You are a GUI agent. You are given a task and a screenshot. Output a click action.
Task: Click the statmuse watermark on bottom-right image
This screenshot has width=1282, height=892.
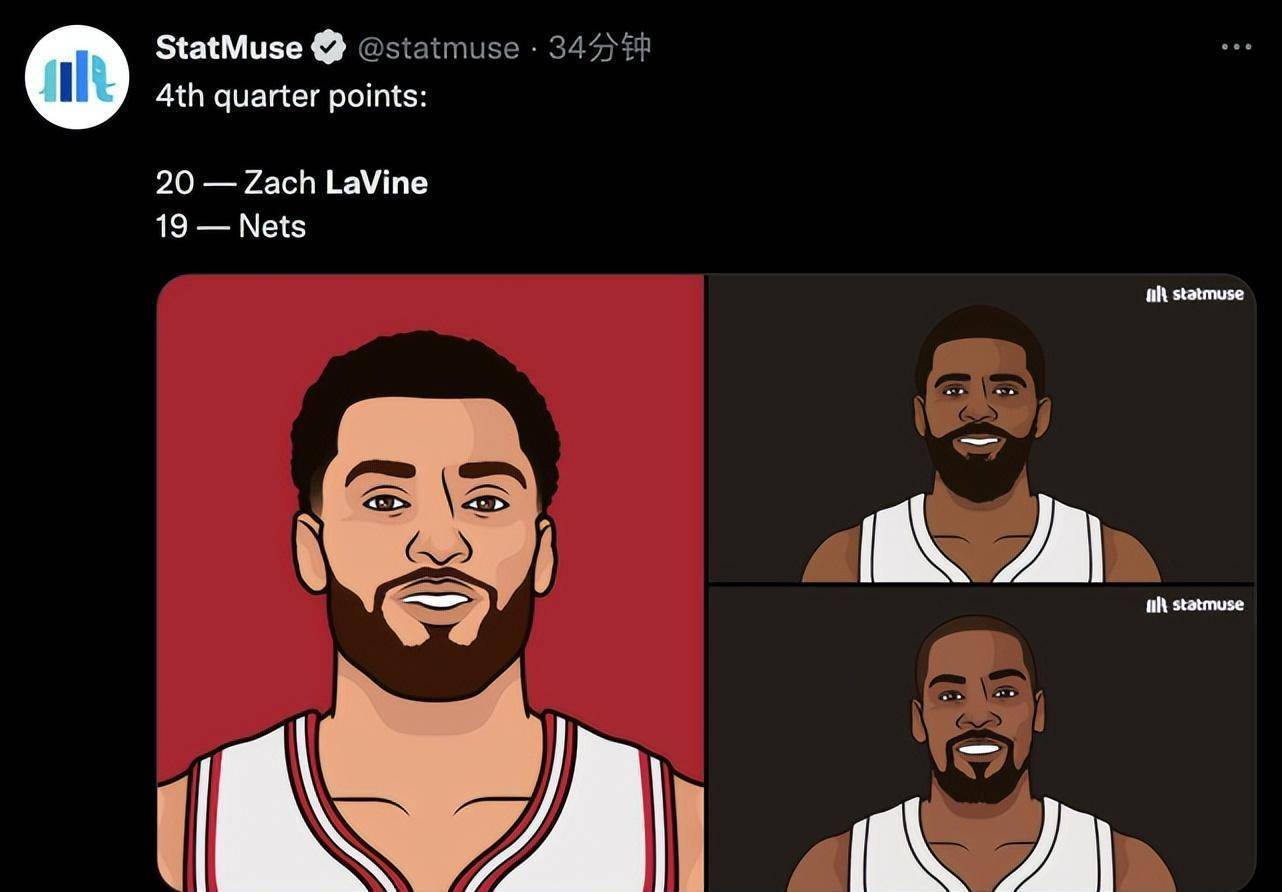[x=1195, y=604]
